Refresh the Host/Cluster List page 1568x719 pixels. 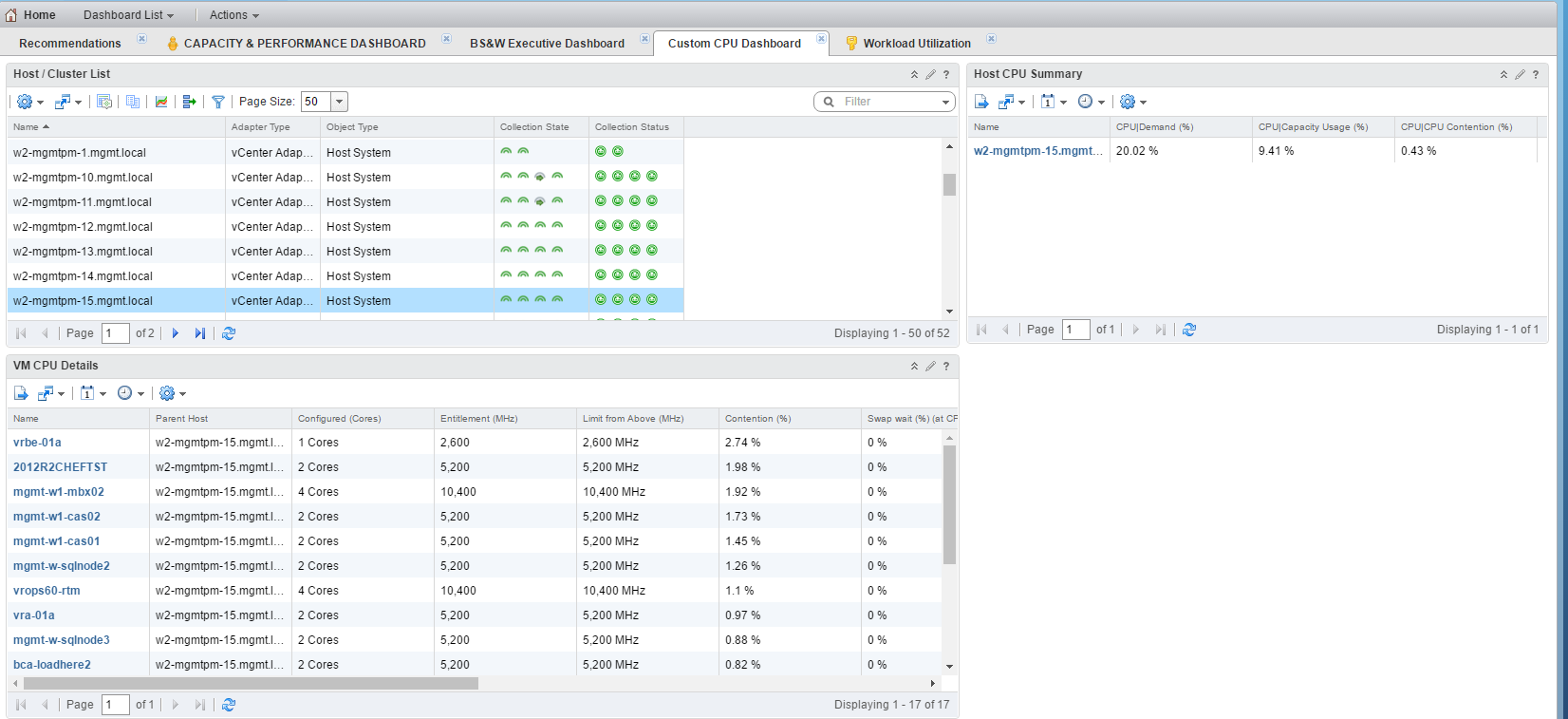(229, 333)
